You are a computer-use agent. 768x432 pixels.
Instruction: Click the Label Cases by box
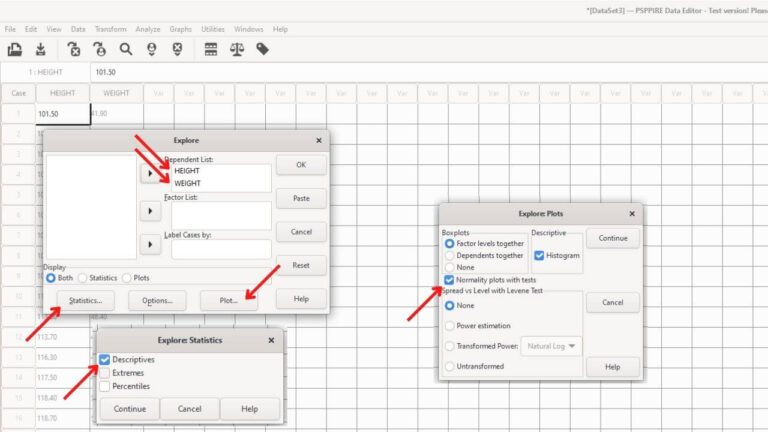point(221,249)
